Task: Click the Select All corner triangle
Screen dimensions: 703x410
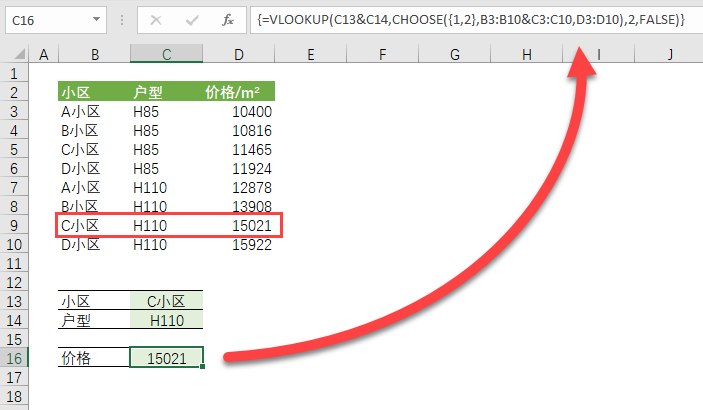Action: 19,54
